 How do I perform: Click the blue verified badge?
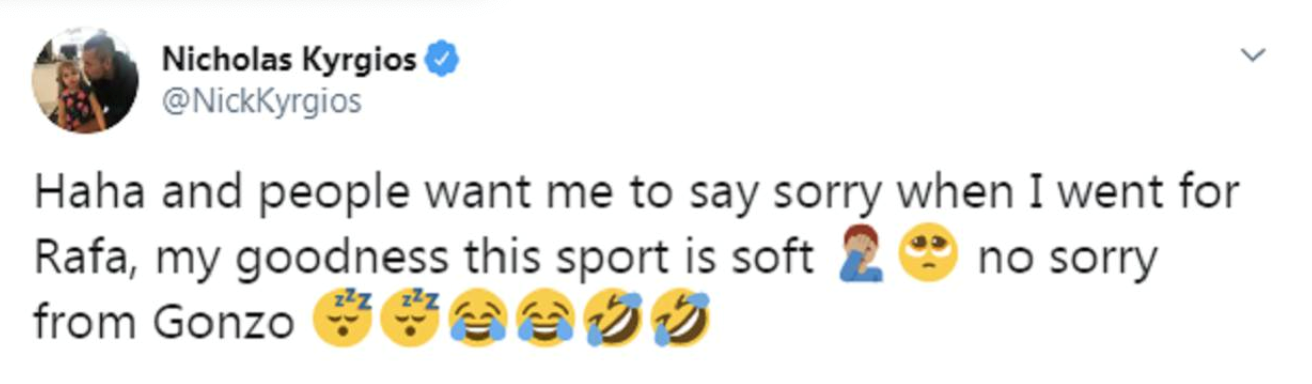click(443, 61)
